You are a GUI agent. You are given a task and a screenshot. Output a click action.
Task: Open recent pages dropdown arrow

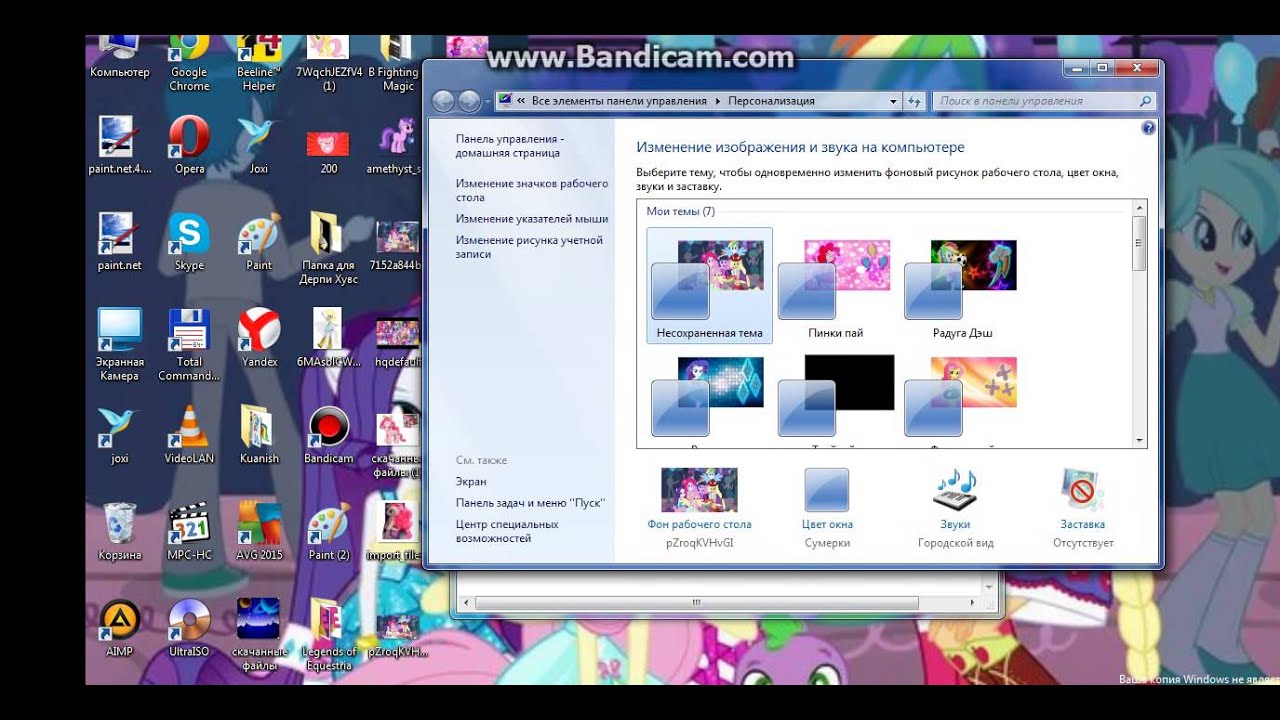(x=488, y=101)
